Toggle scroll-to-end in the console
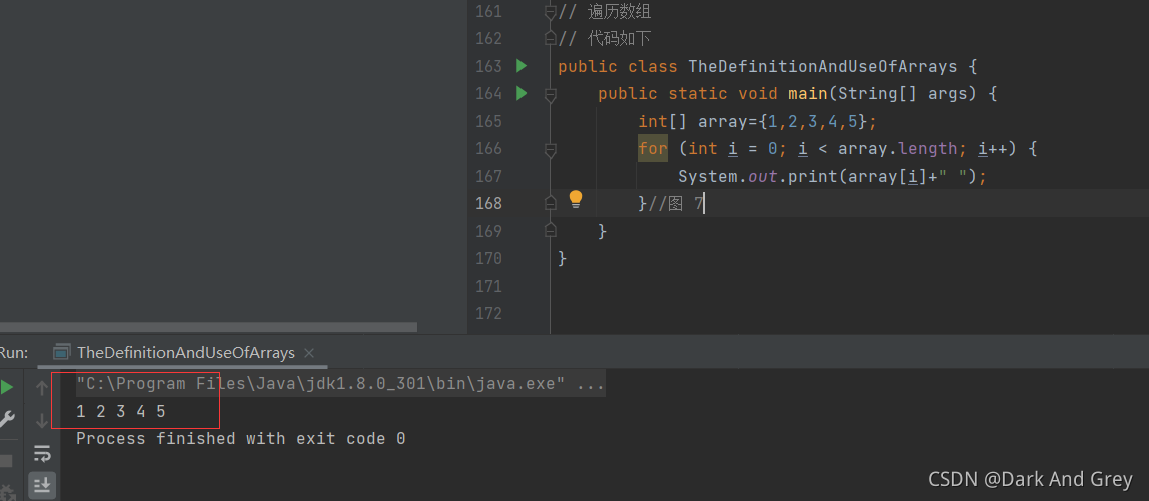This screenshot has width=1149, height=501. coord(42,485)
